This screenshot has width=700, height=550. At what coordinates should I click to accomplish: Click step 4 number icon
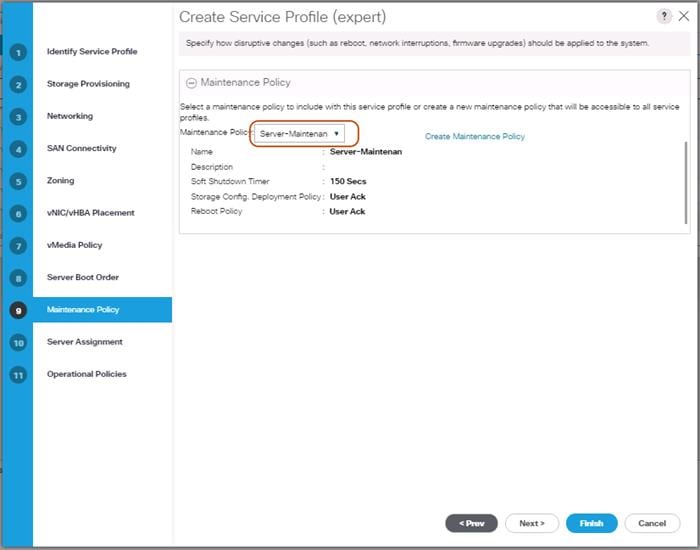(x=18, y=149)
